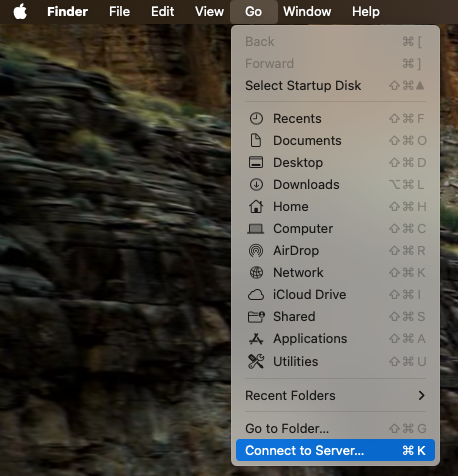Click the Documents page icon
The image size is (458, 476).
coord(256,141)
